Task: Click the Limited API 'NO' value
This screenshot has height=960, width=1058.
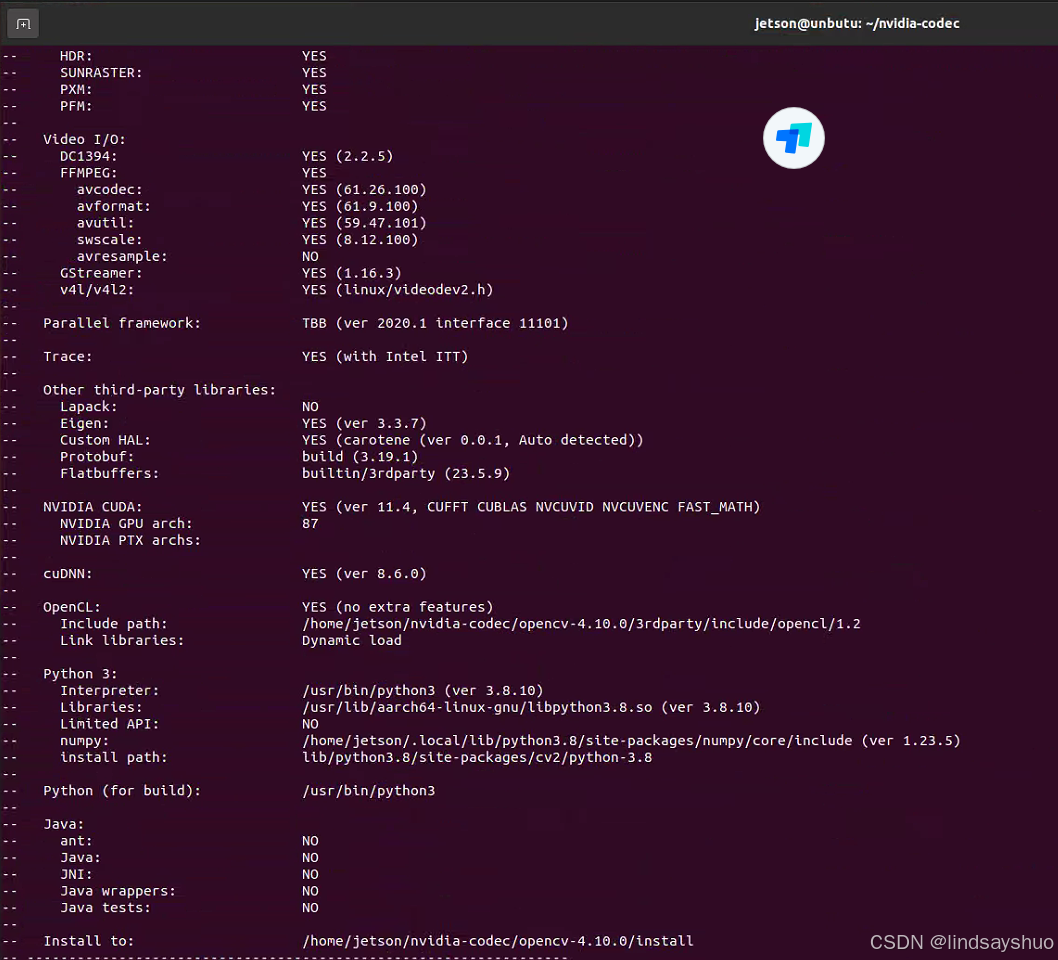Action: pos(310,724)
